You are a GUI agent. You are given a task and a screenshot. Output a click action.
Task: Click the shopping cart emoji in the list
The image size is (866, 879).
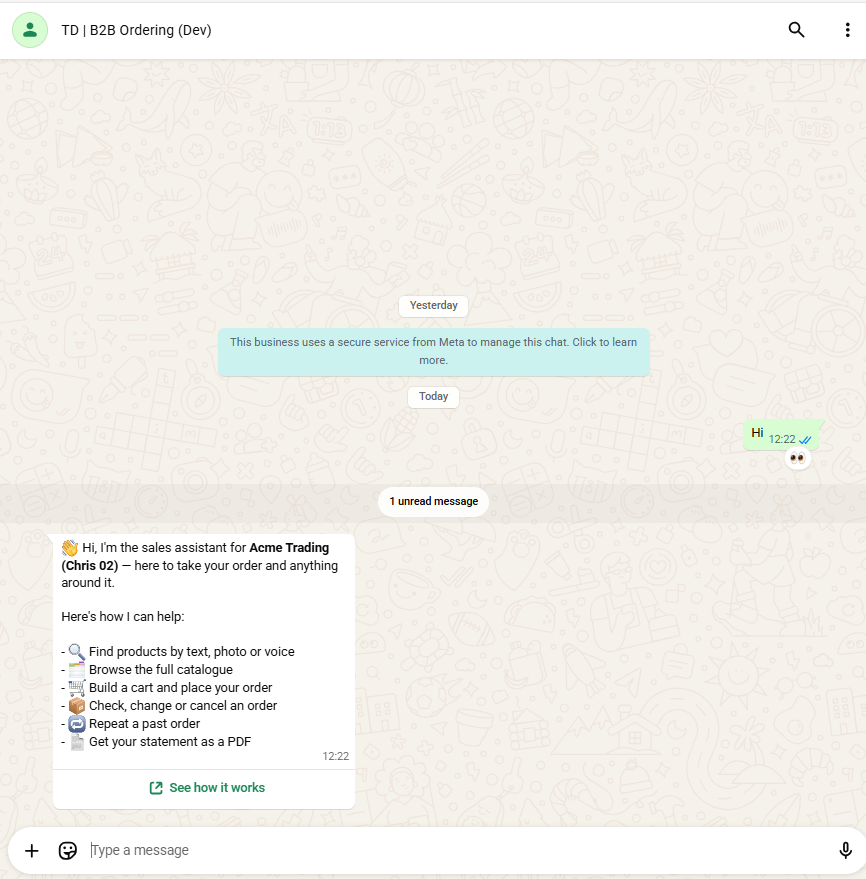[x=77, y=687]
